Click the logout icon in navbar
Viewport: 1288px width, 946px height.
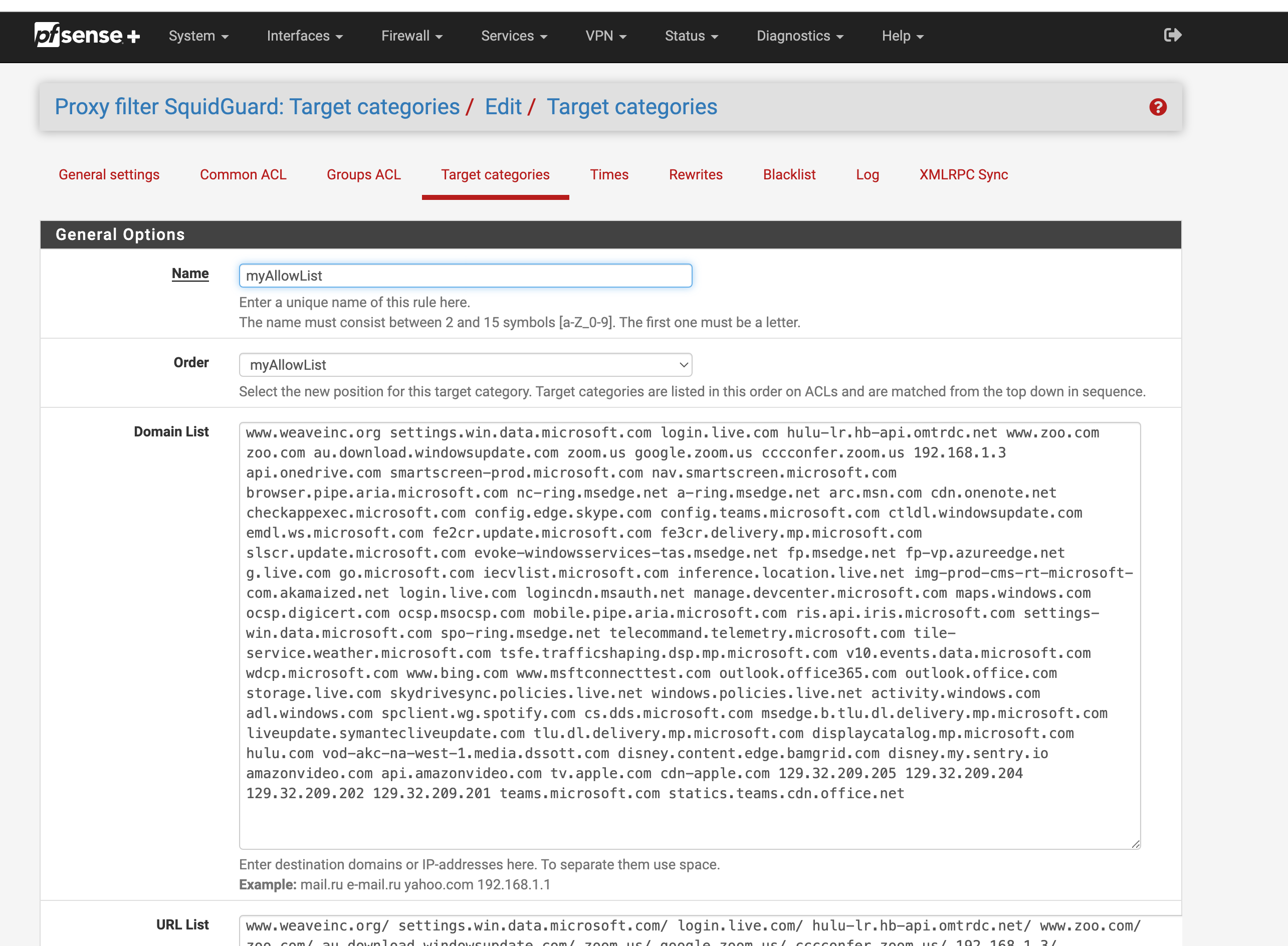pyautogui.click(x=1172, y=36)
